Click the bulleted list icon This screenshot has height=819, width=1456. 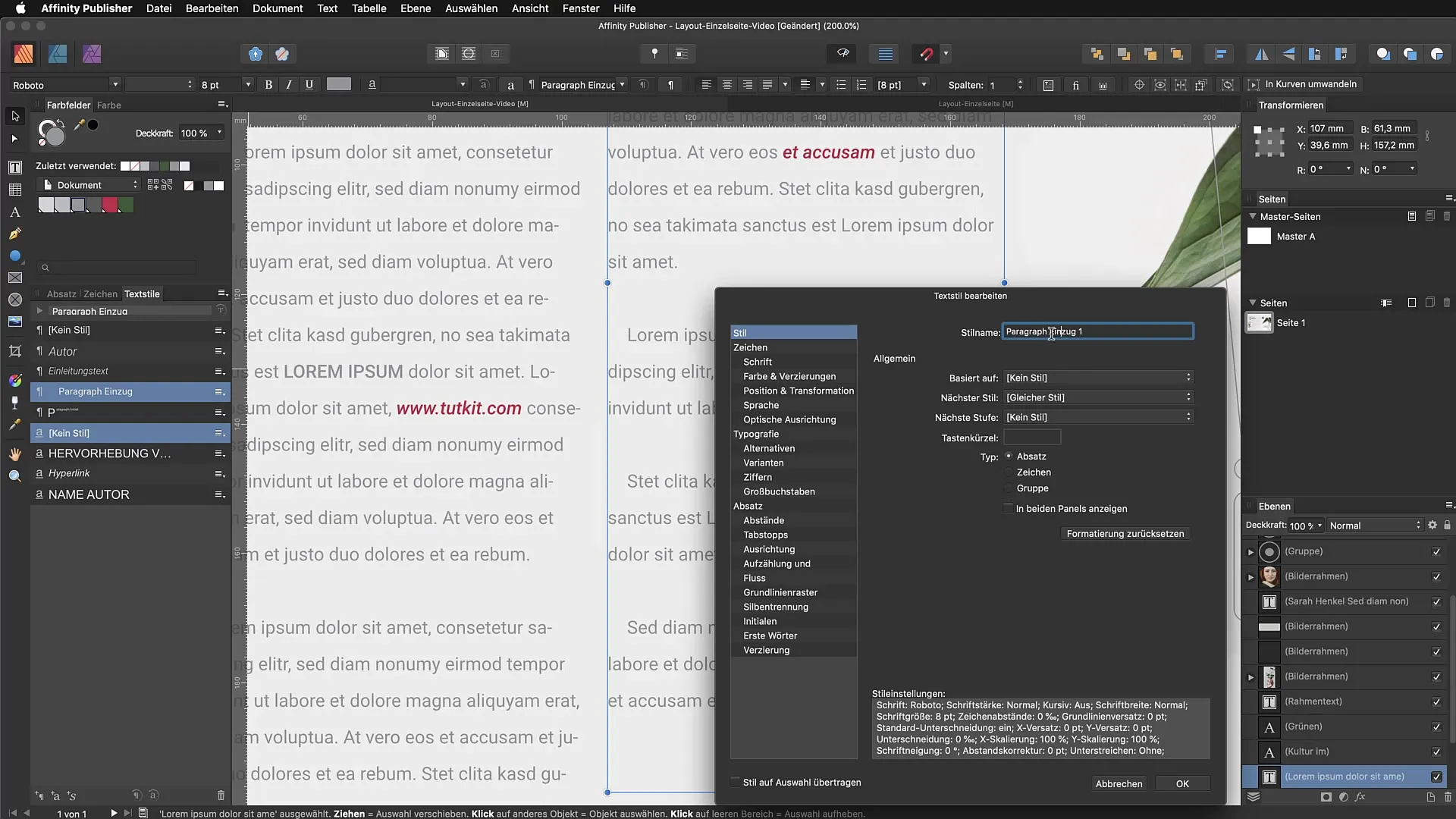coord(841,85)
